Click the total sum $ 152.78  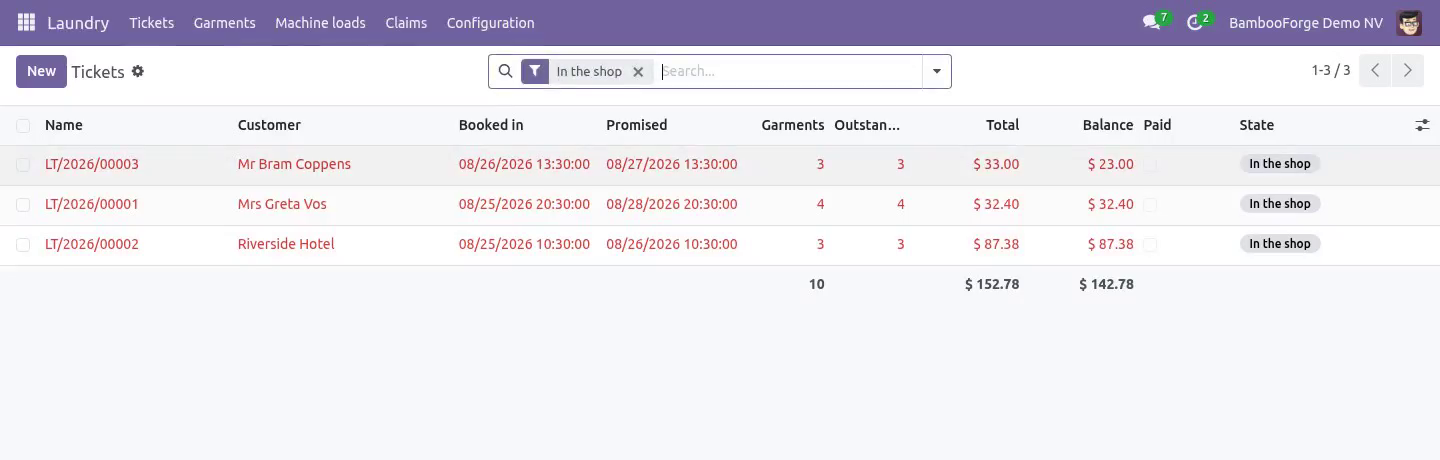click(992, 284)
